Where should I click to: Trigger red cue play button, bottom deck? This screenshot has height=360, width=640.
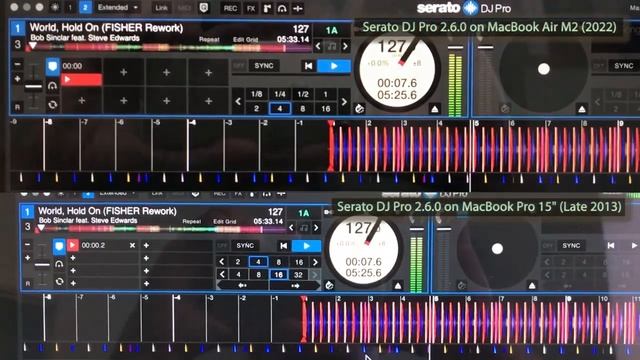click(x=73, y=245)
